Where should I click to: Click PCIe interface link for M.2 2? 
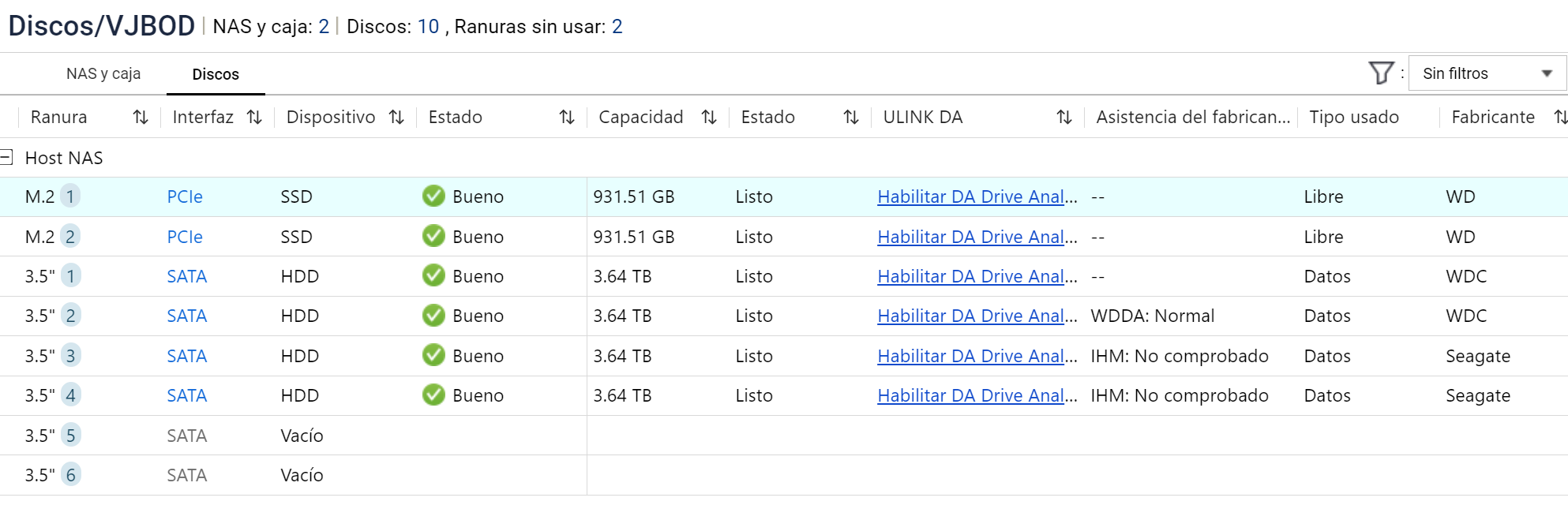[185, 237]
